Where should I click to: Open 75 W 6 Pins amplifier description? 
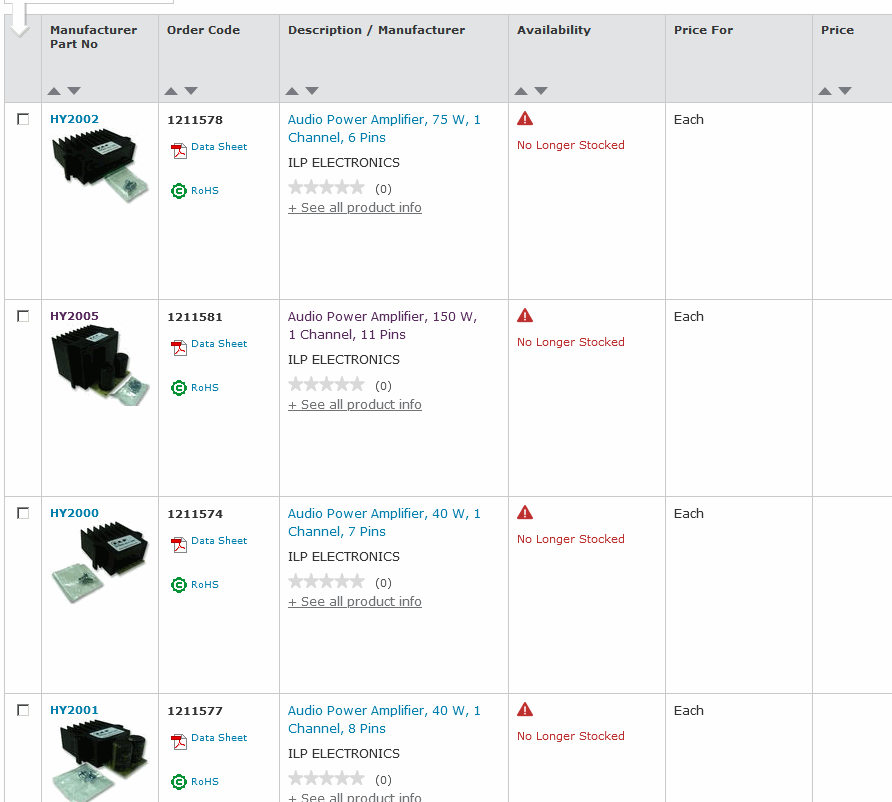click(384, 129)
